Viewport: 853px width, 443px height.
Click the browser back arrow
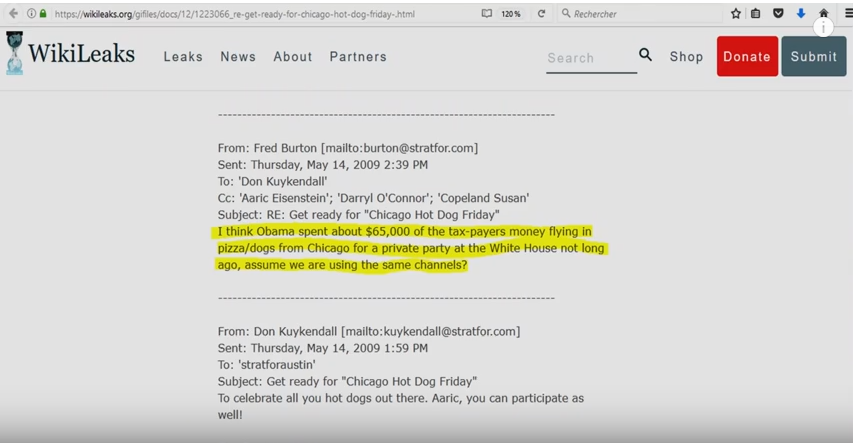[x=12, y=14]
